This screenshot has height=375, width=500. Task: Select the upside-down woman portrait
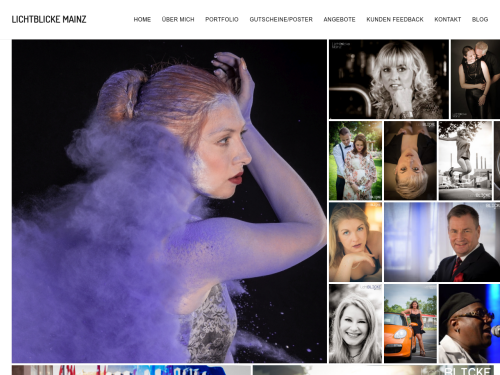pos(410,161)
